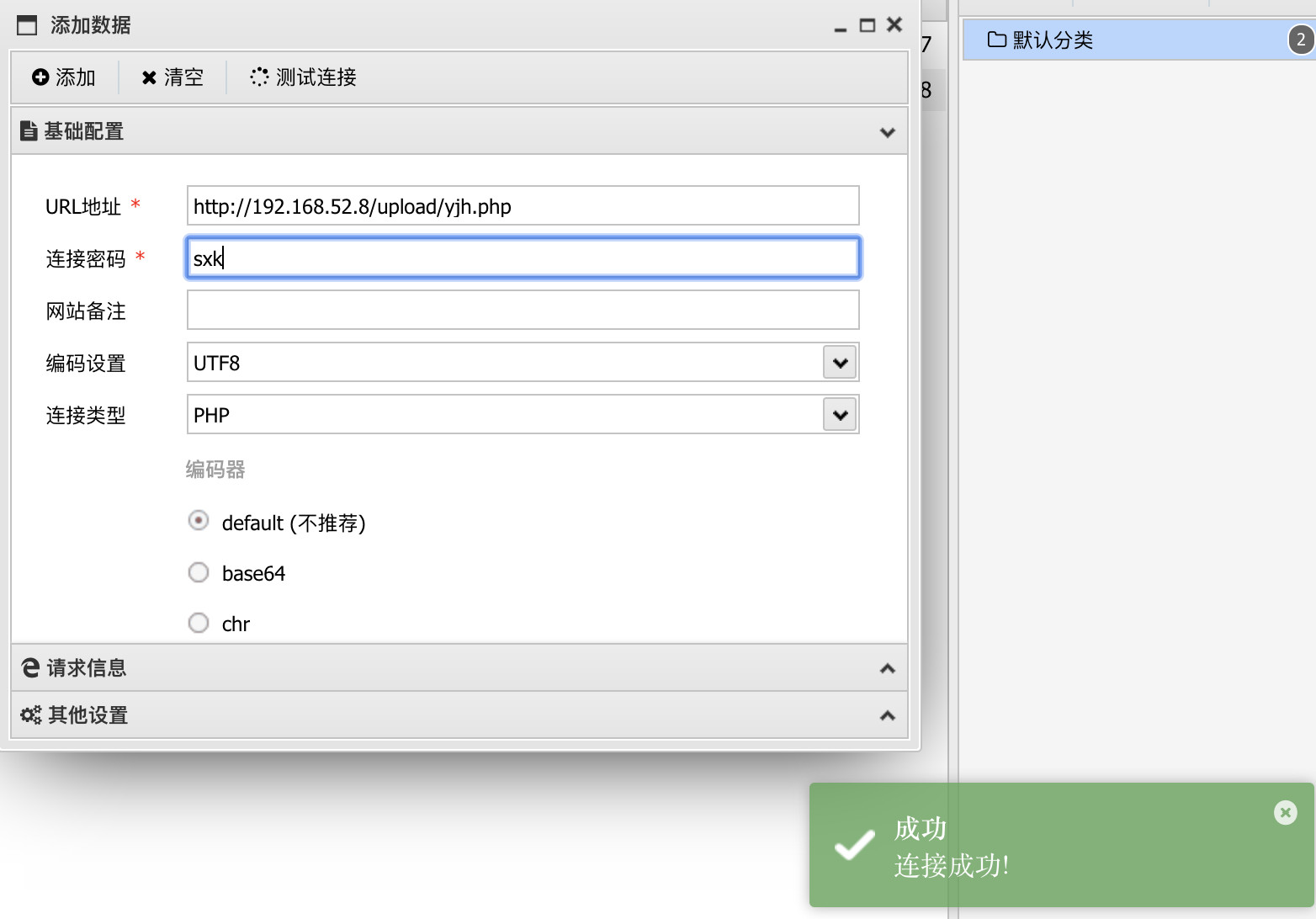Collapse the 基础配置 section chevron
The height and width of the screenshot is (919, 1316).
click(x=887, y=132)
